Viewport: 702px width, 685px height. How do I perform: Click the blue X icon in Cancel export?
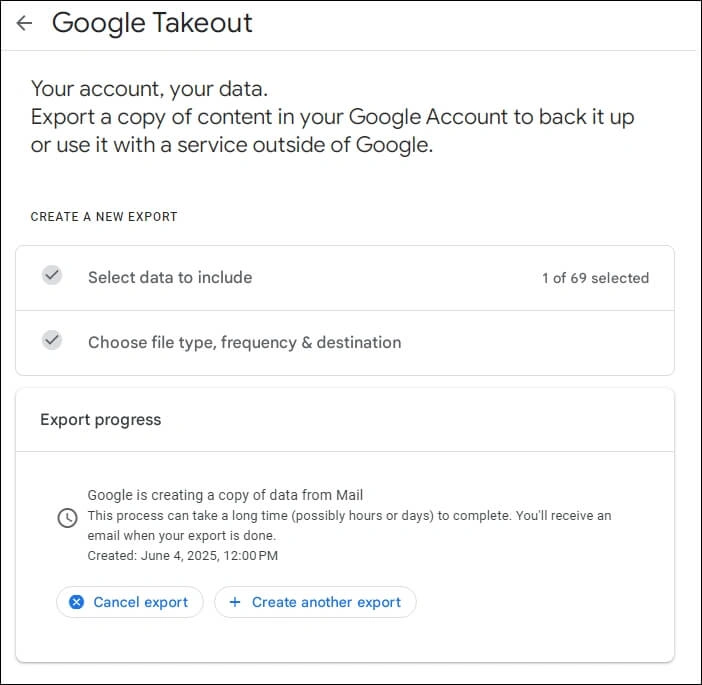click(x=77, y=602)
